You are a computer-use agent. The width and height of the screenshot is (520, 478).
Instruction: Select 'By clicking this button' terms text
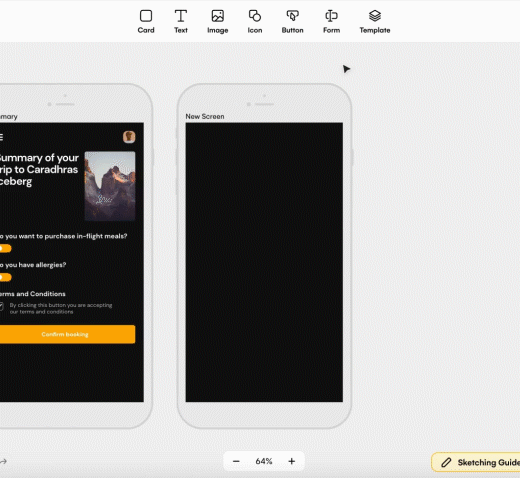click(61, 308)
